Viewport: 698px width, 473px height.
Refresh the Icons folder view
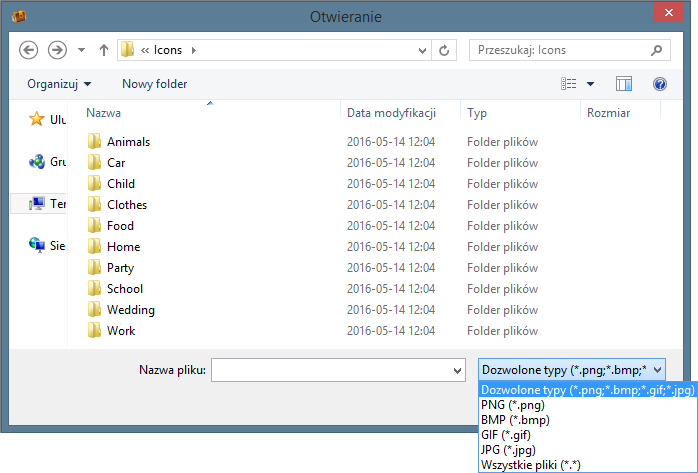445,49
